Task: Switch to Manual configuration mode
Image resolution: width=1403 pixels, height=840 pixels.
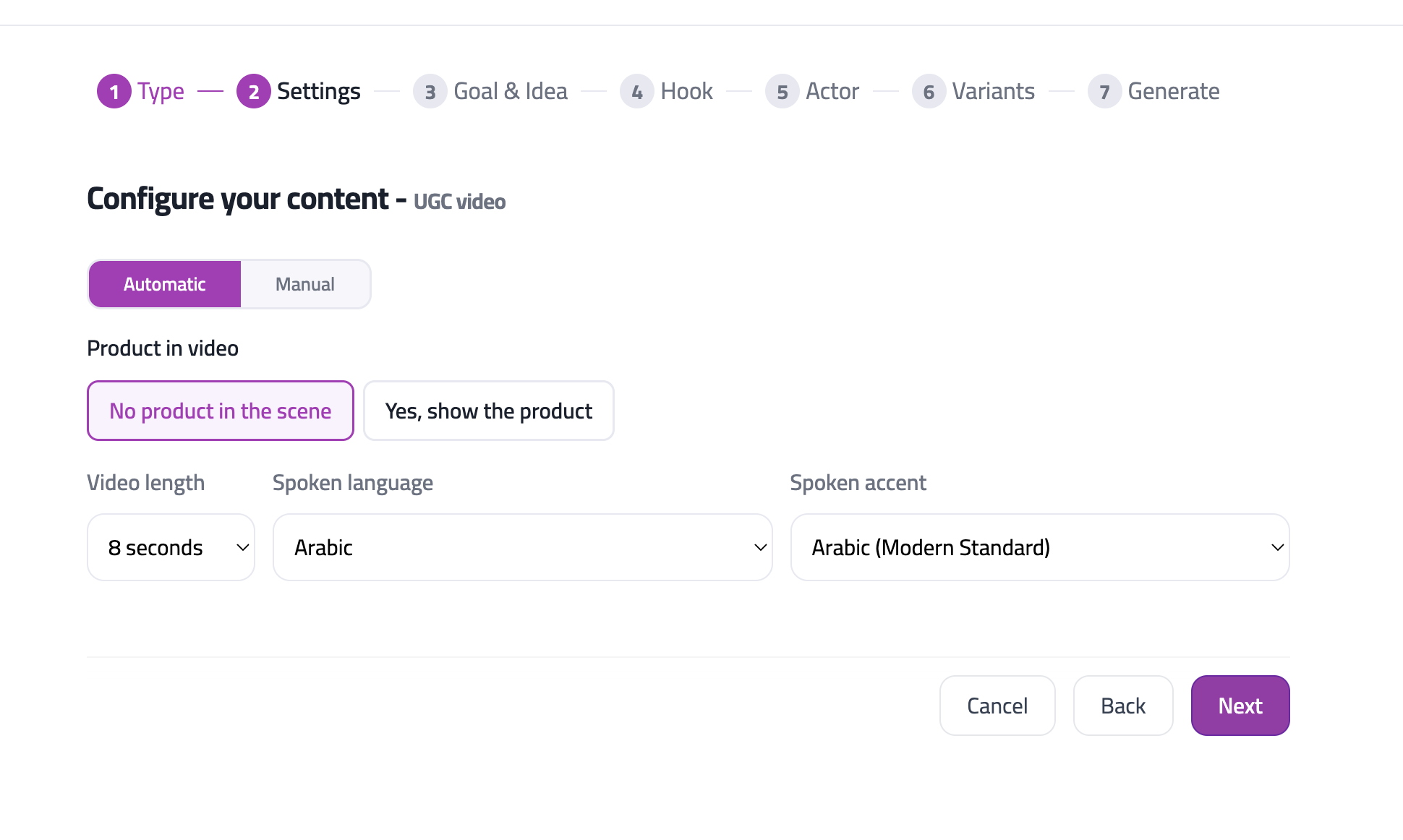Action: click(304, 283)
